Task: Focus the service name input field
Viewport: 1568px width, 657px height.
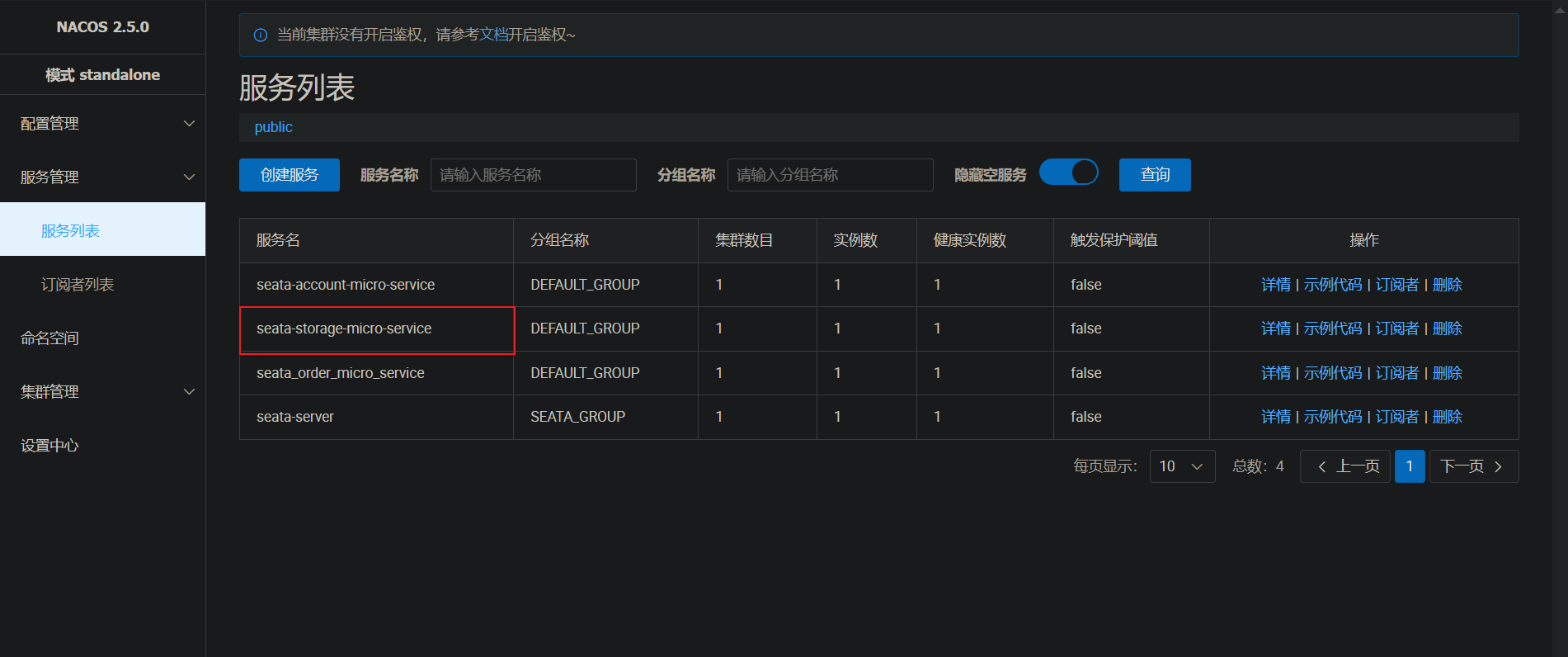Action: (533, 175)
